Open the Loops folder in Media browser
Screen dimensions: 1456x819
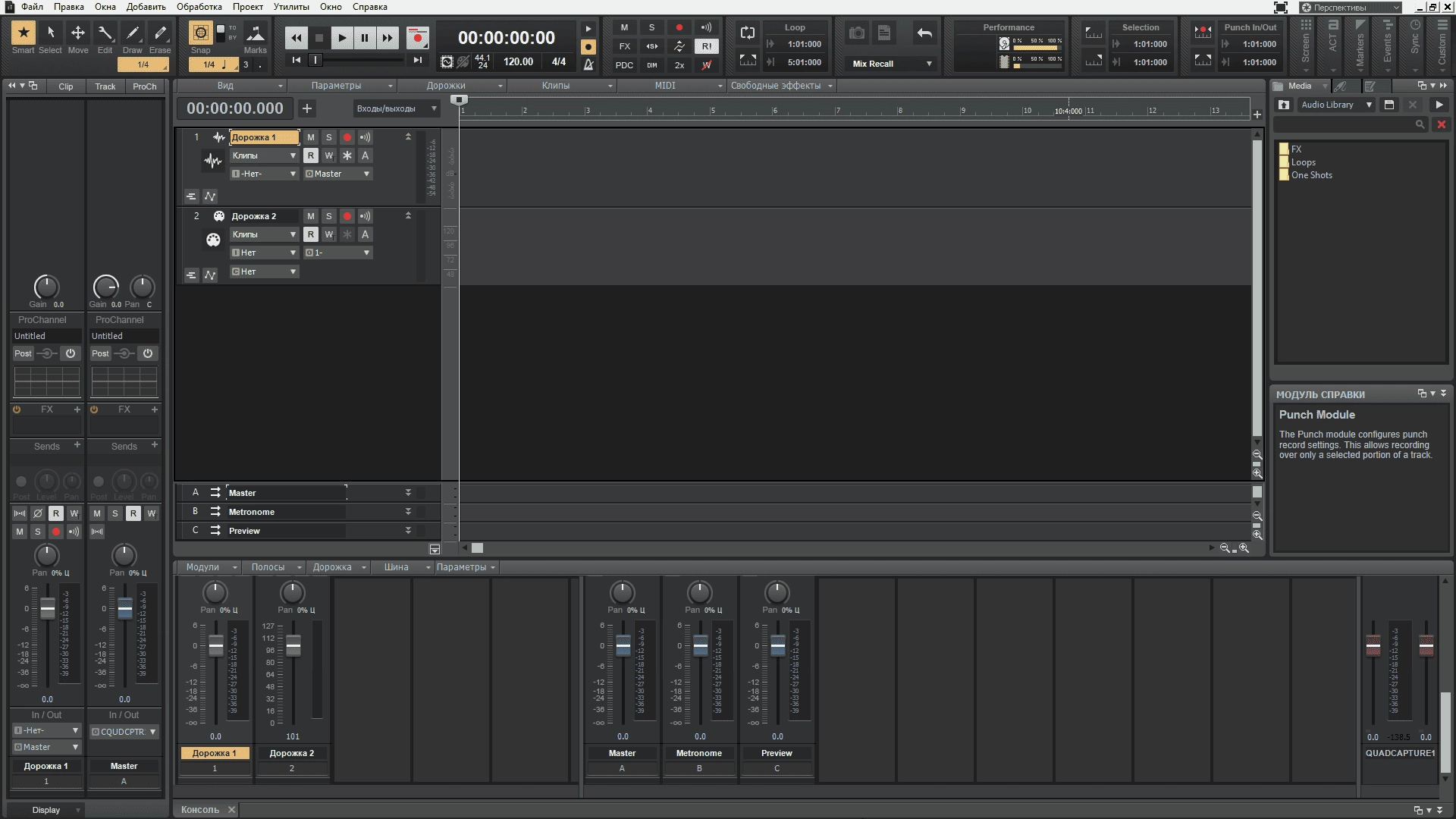click(x=1298, y=162)
